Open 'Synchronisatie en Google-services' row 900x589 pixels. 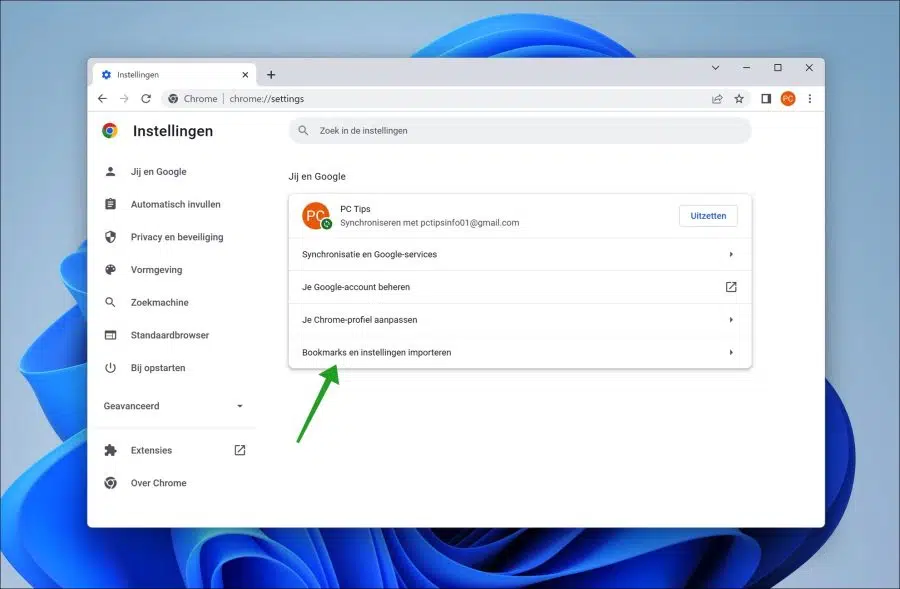(x=520, y=254)
